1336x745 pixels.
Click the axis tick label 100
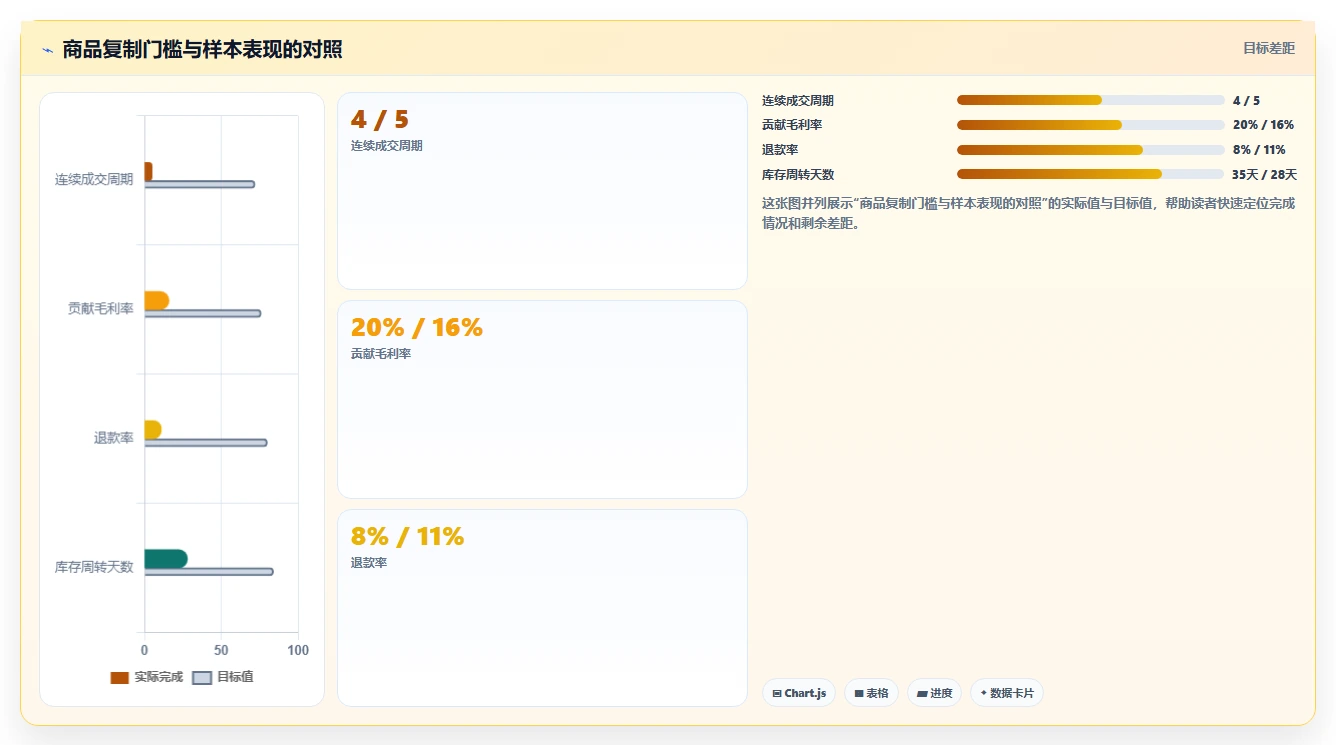(x=298, y=650)
